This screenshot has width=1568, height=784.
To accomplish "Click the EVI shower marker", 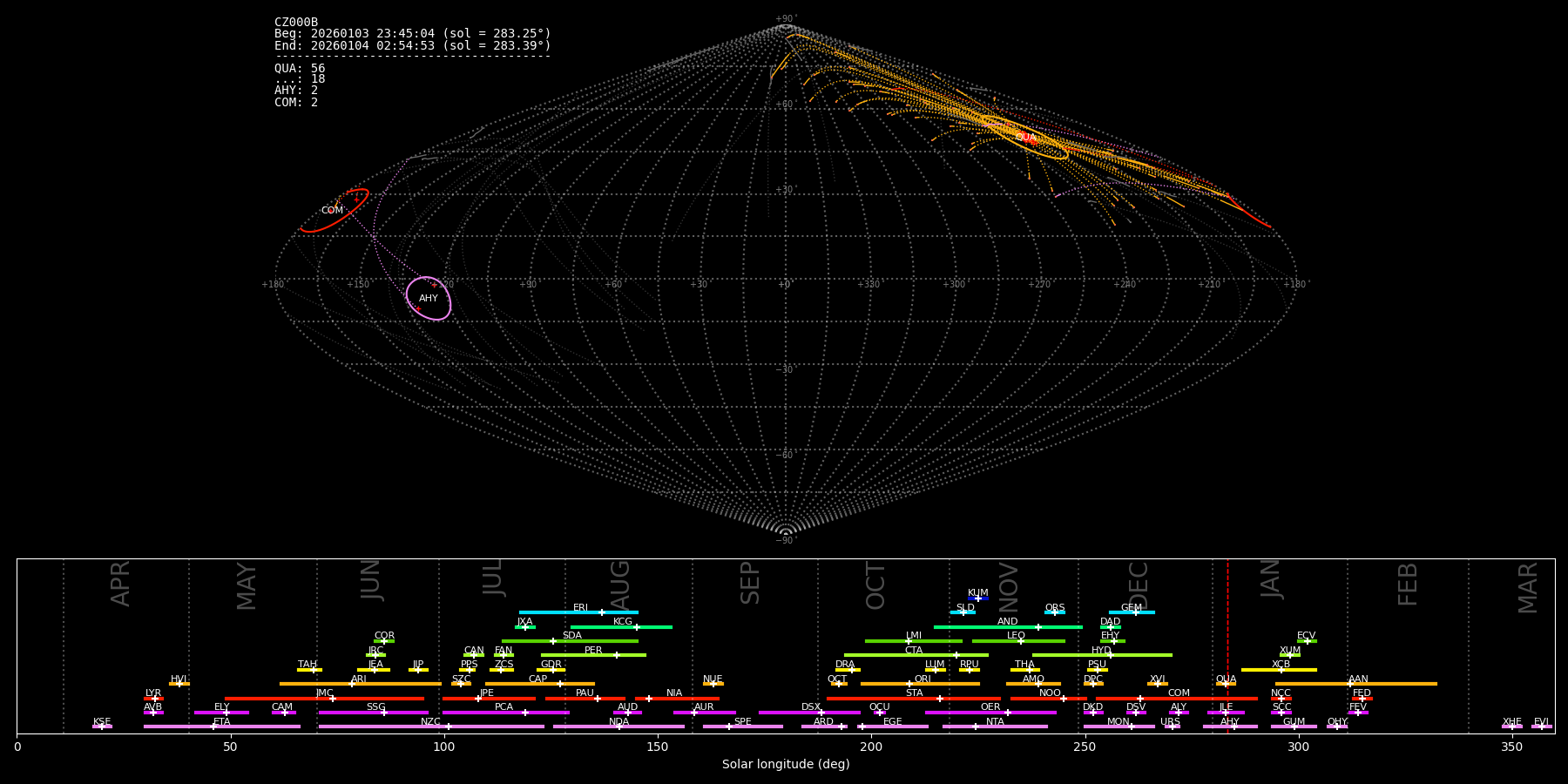I will coord(1541,727).
